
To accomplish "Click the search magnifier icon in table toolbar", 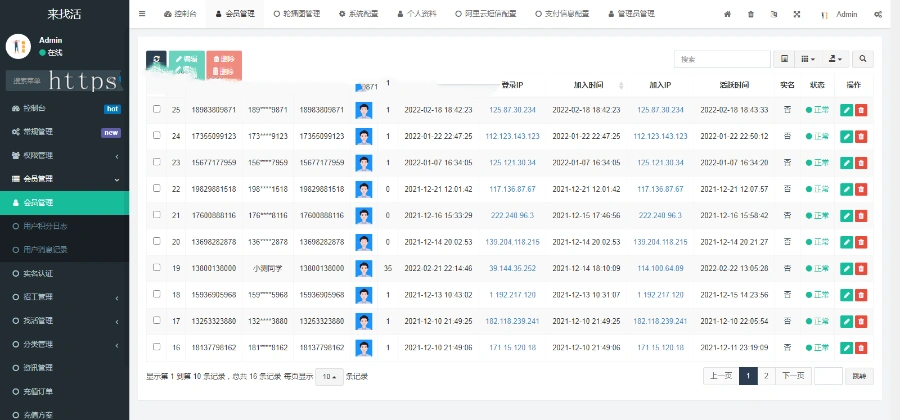I will click(861, 60).
